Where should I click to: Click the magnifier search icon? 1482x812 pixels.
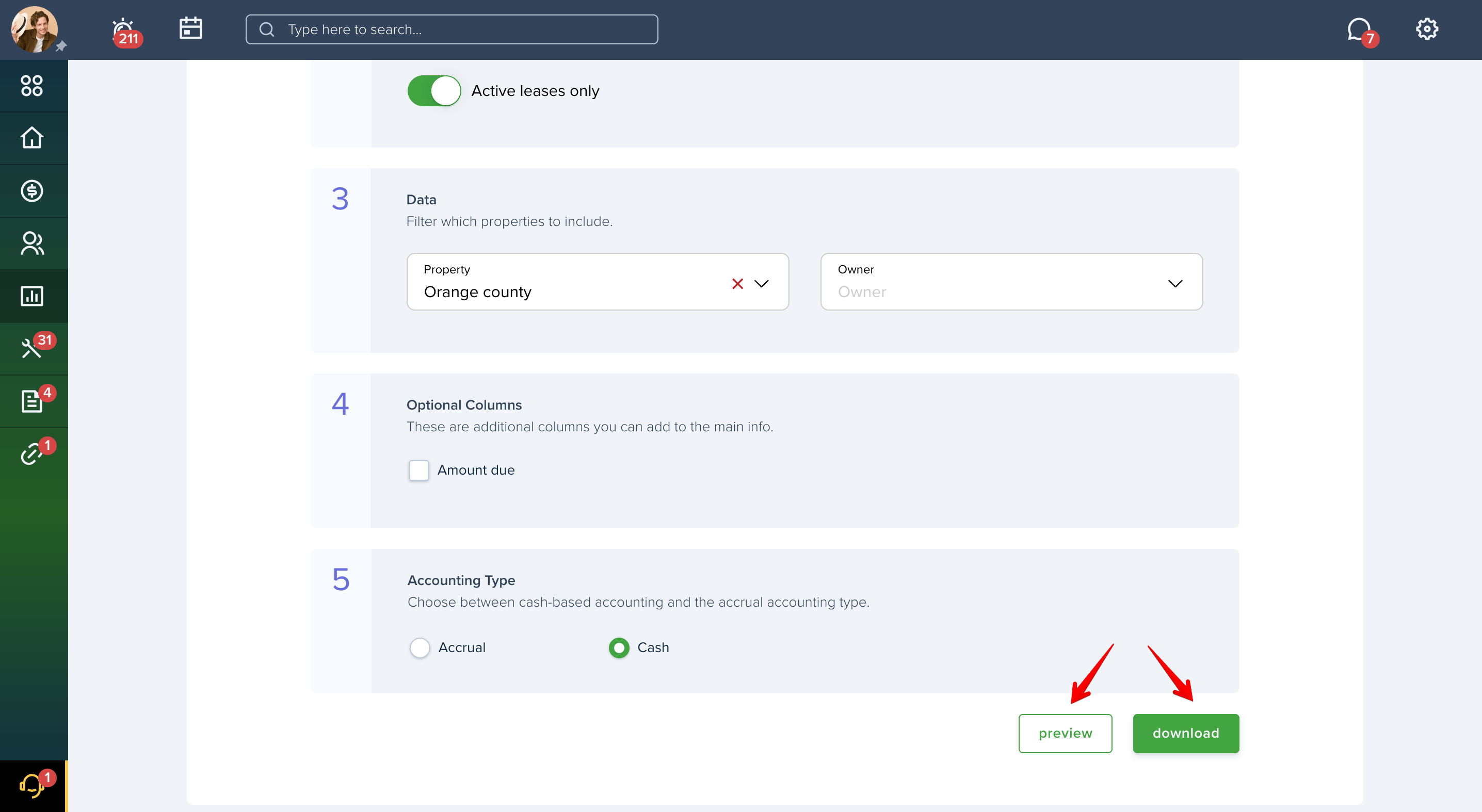tap(266, 29)
